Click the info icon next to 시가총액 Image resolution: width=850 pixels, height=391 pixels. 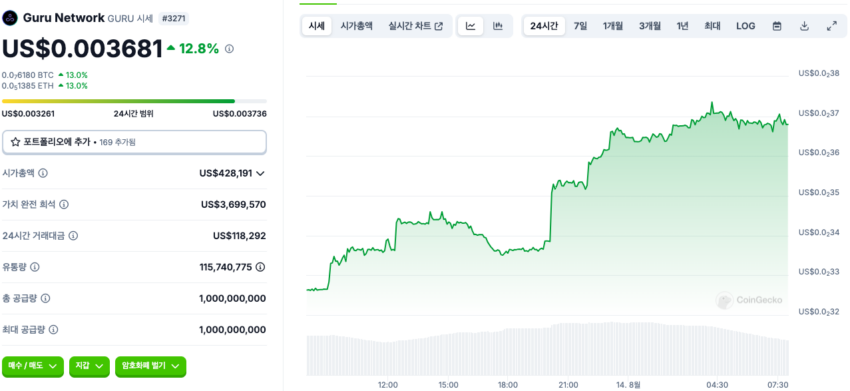43,173
